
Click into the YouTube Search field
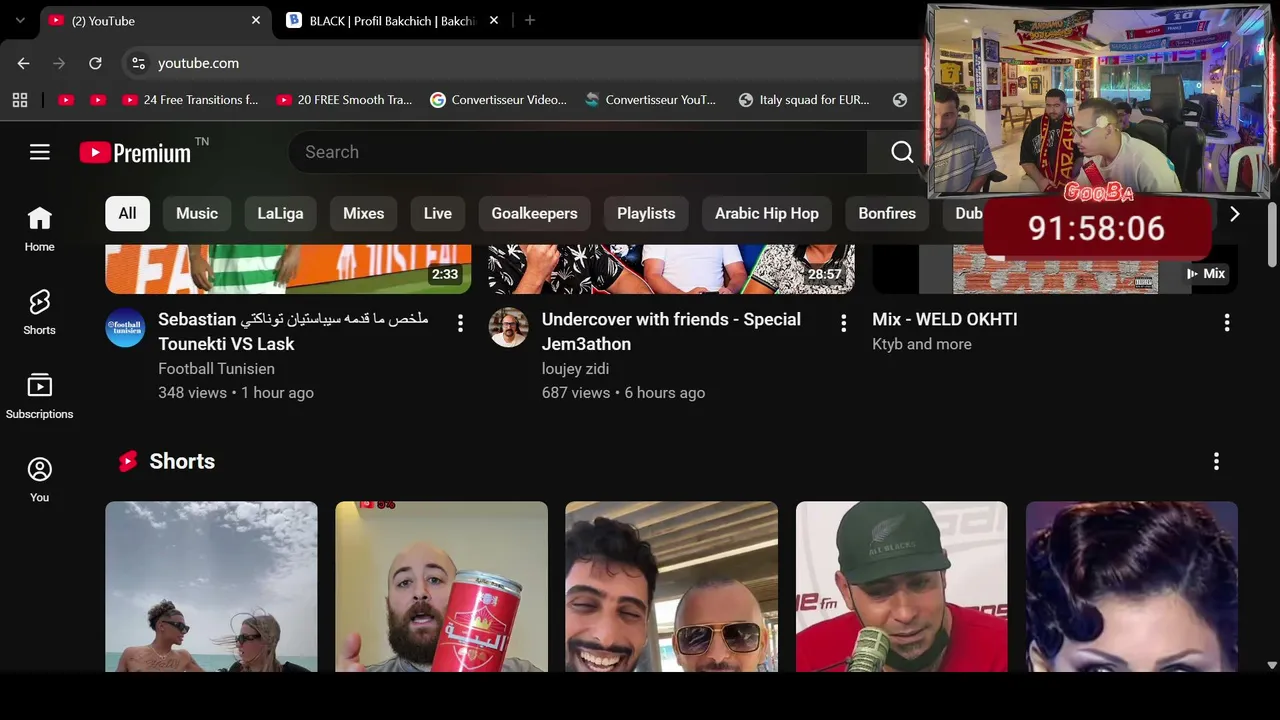pos(578,152)
